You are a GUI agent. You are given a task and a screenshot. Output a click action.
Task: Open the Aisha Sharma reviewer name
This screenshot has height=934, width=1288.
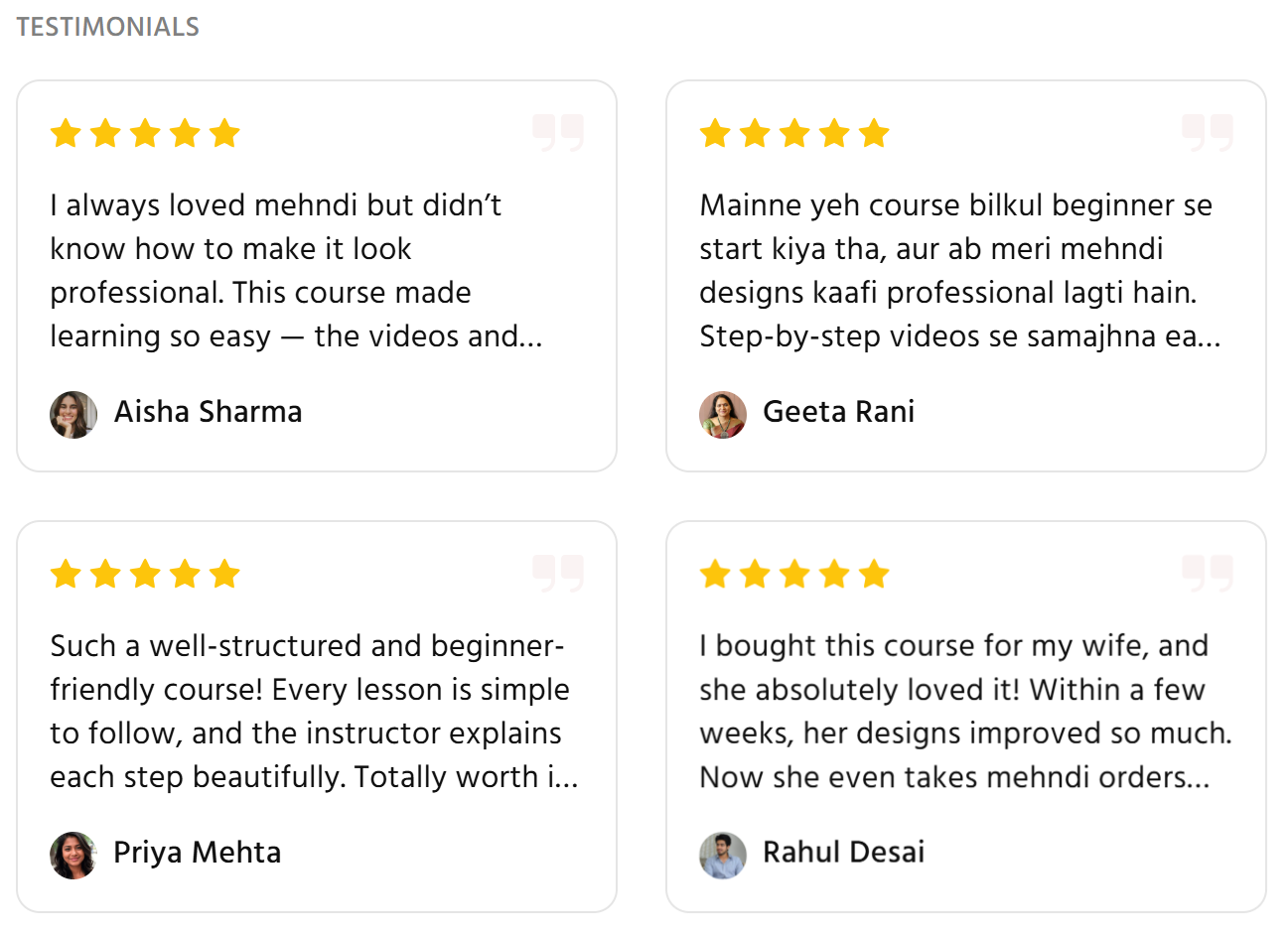point(208,412)
